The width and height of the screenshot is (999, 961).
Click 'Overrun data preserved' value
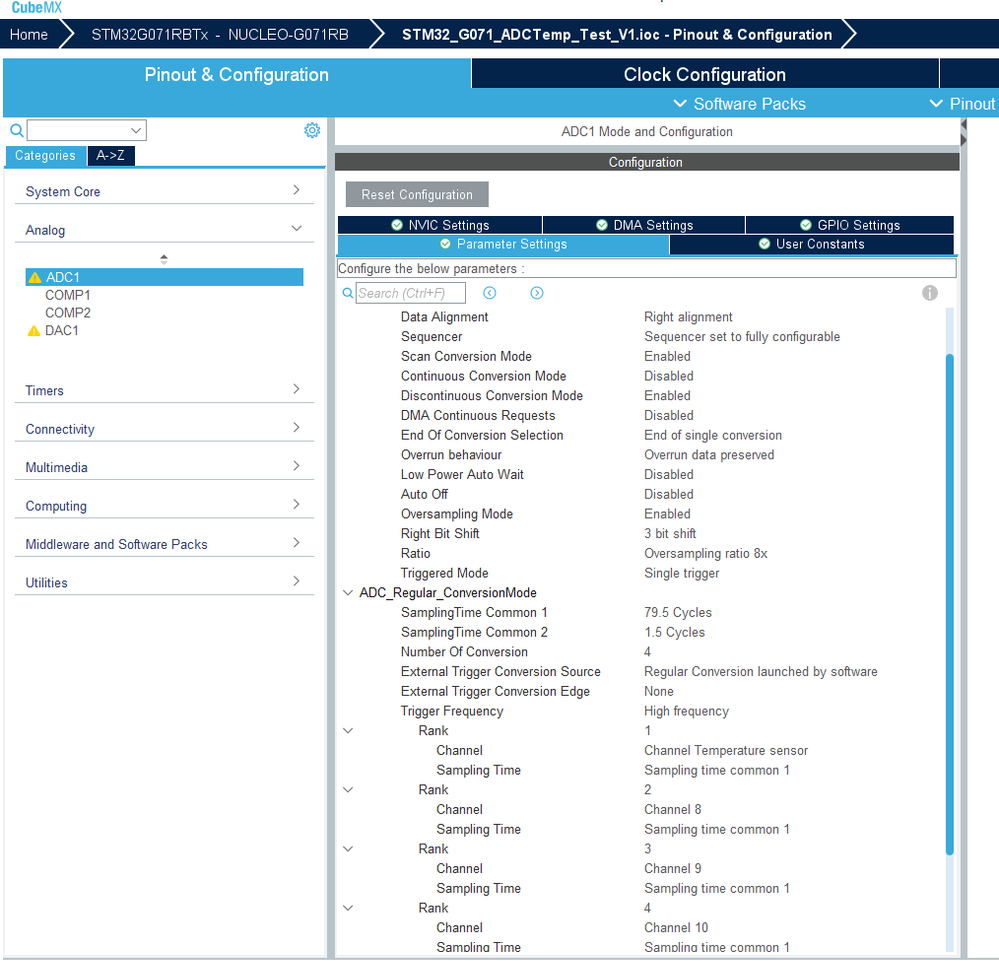click(x=709, y=455)
